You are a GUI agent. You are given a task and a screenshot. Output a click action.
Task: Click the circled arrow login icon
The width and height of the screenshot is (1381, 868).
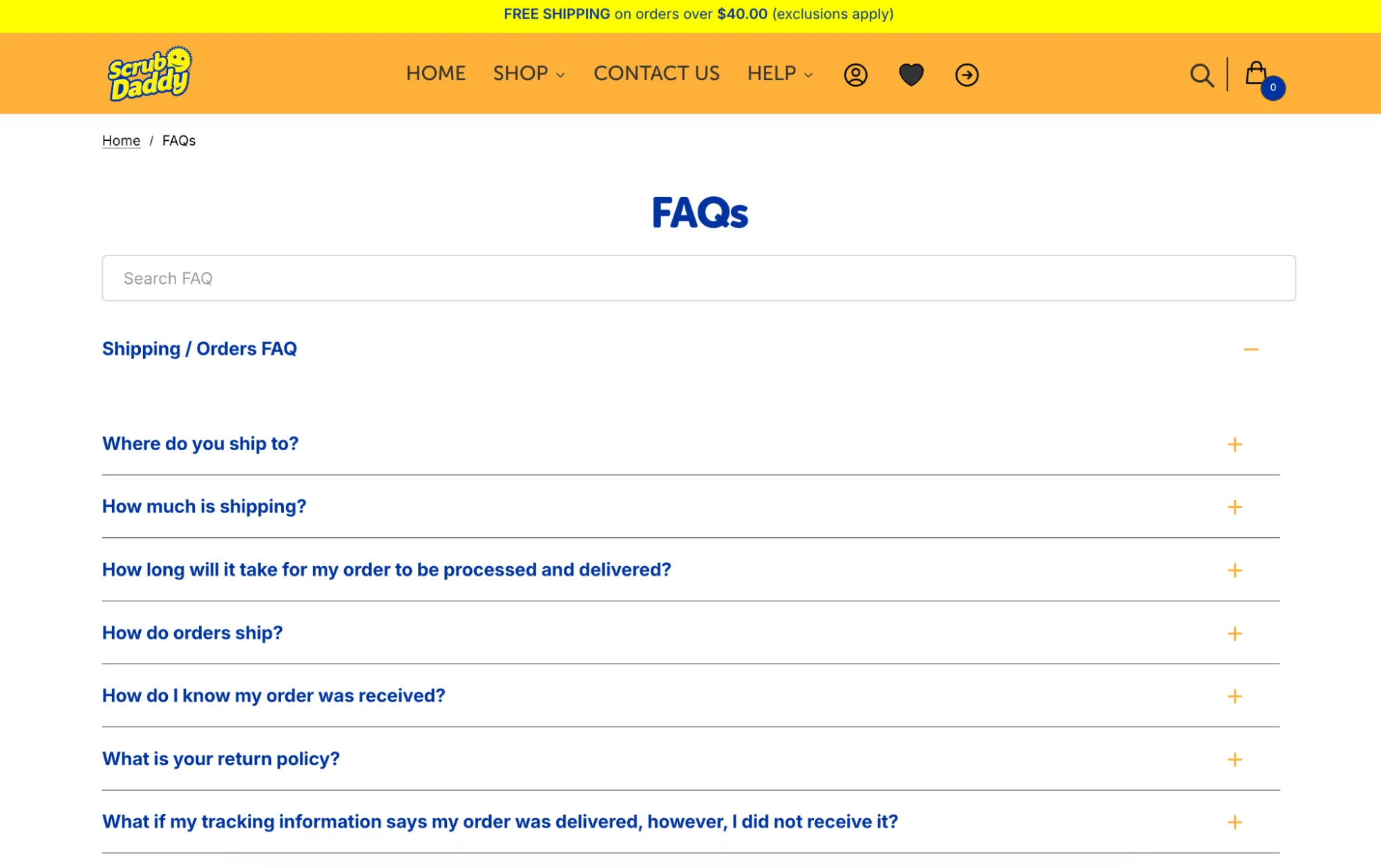(x=966, y=75)
